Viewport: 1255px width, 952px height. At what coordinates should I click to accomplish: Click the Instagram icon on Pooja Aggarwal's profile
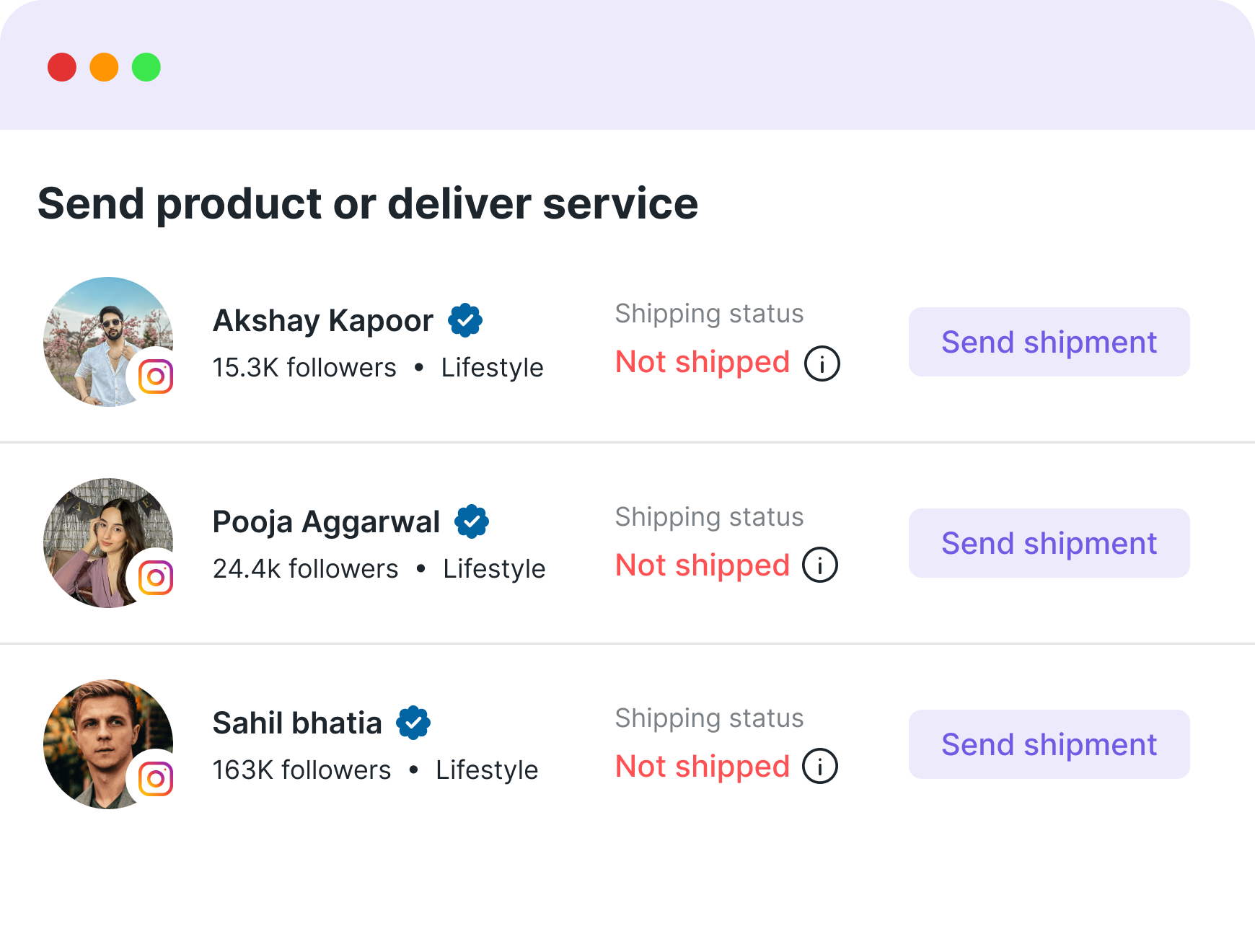pyautogui.click(x=156, y=576)
